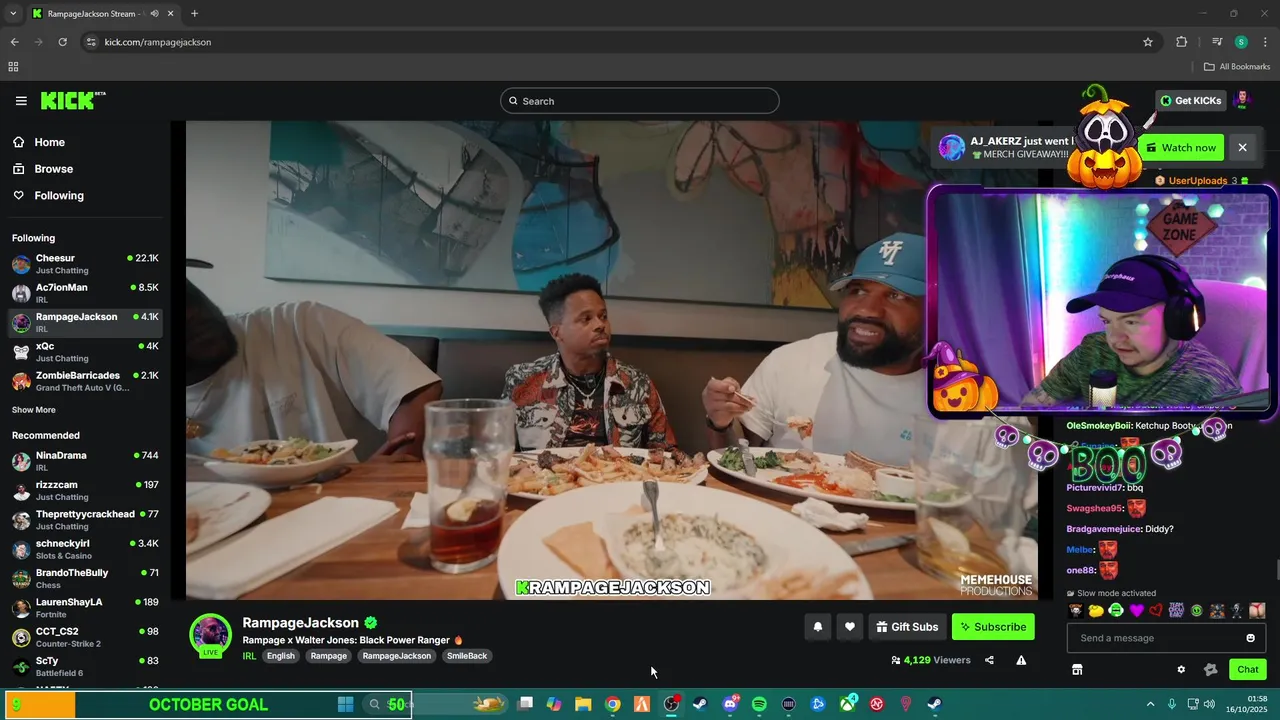Open chat settings gear icon

point(1181,670)
